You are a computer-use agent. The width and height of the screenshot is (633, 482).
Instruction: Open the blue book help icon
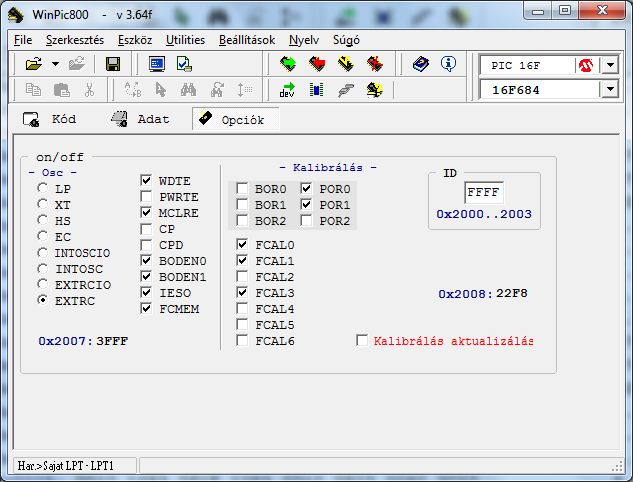click(x=421, y=64)
